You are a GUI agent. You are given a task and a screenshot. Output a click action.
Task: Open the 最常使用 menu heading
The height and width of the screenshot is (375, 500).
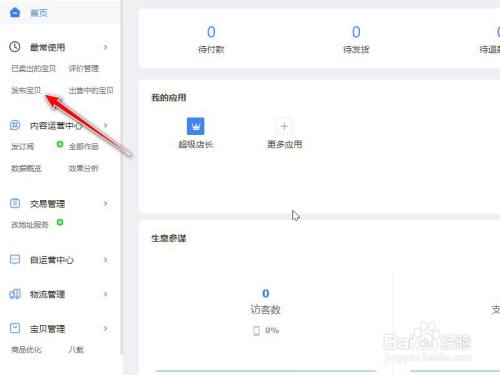click(x=48, y=47)
